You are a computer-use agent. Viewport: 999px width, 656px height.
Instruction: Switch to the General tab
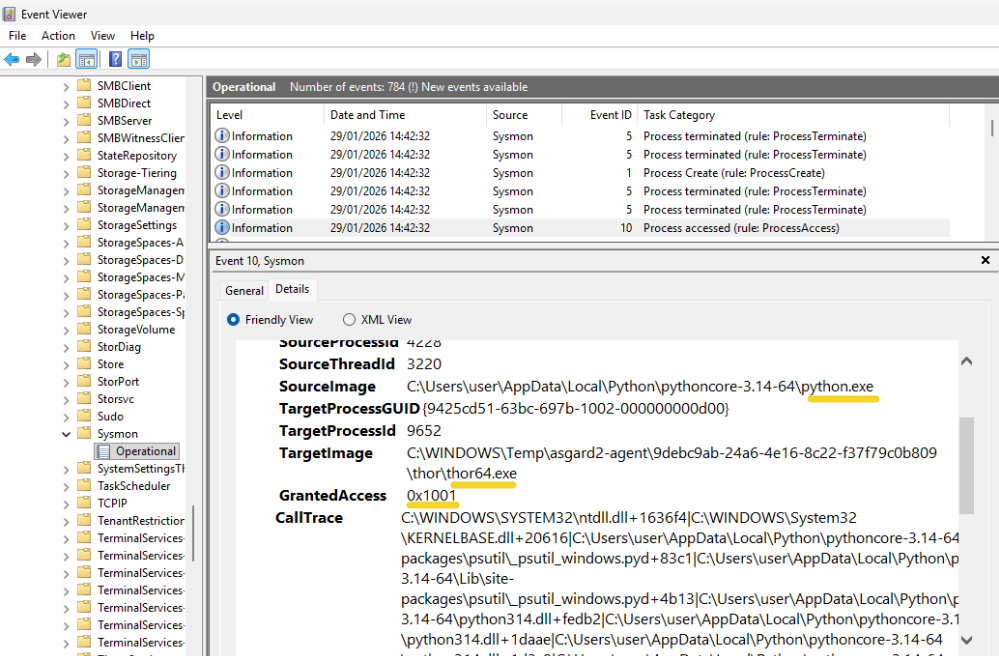tap(244, 291)
